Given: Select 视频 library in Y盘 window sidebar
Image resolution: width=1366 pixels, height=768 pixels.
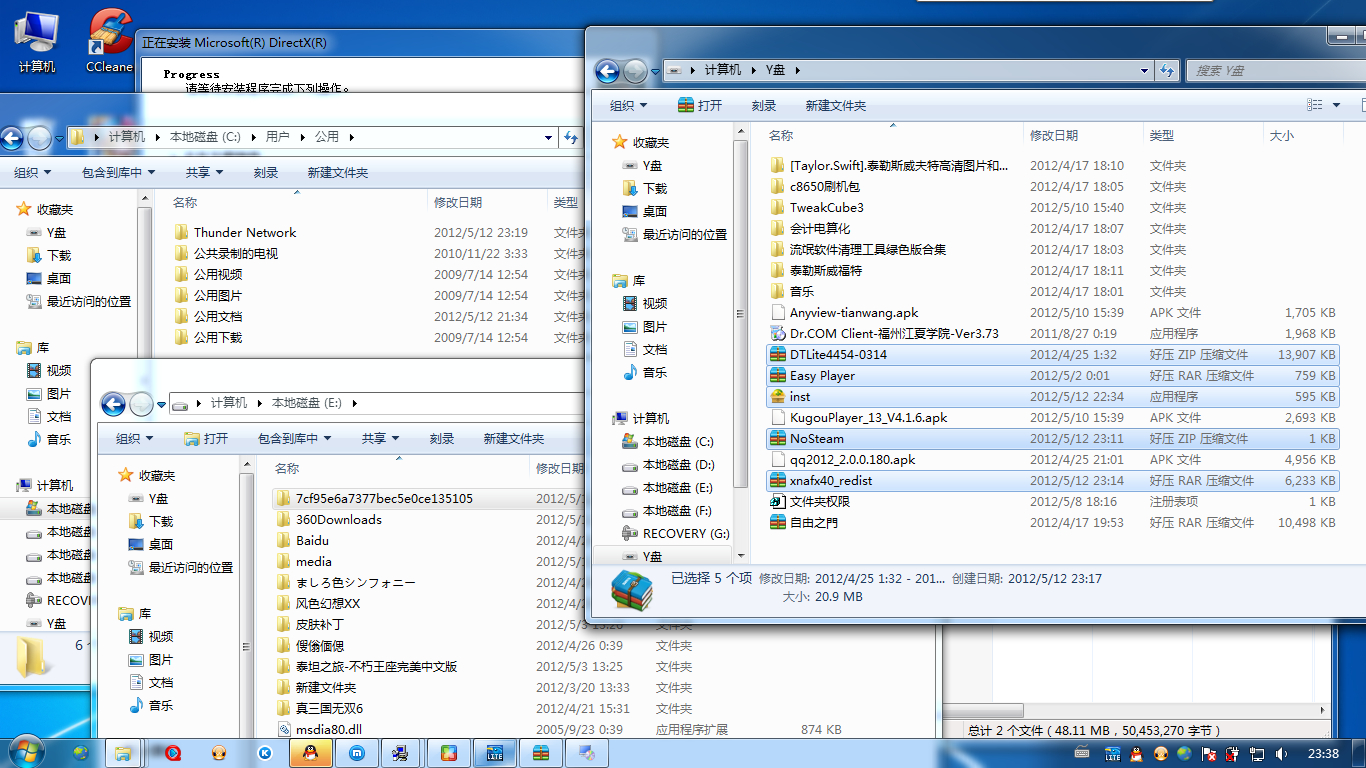Looking at the screenshot, I should coord(645,303).
